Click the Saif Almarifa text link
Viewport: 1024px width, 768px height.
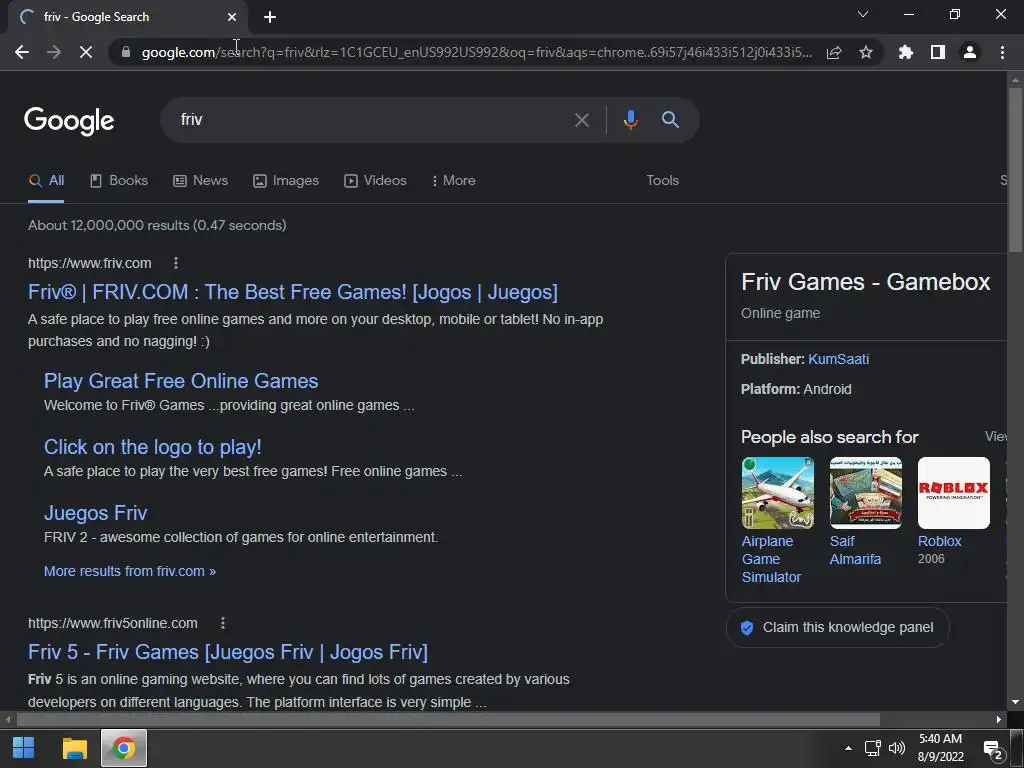coord(856,551)
